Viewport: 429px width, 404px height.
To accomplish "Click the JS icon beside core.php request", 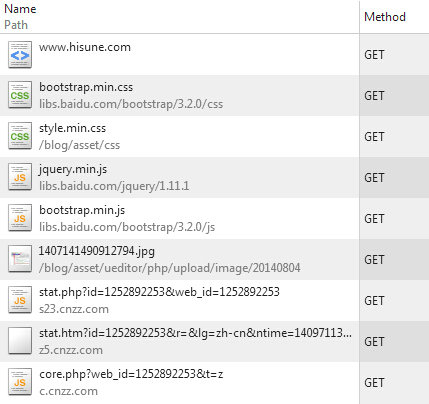I will [20, 382].
